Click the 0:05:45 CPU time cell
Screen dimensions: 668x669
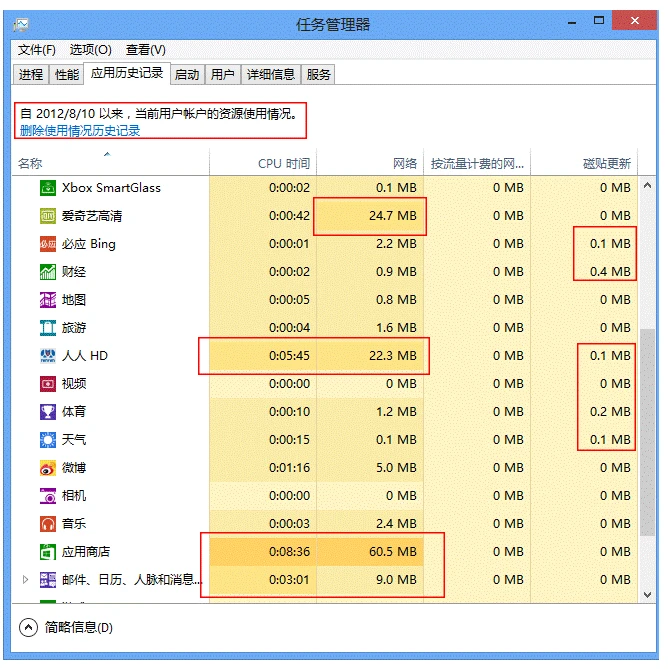tap(263, 356)
